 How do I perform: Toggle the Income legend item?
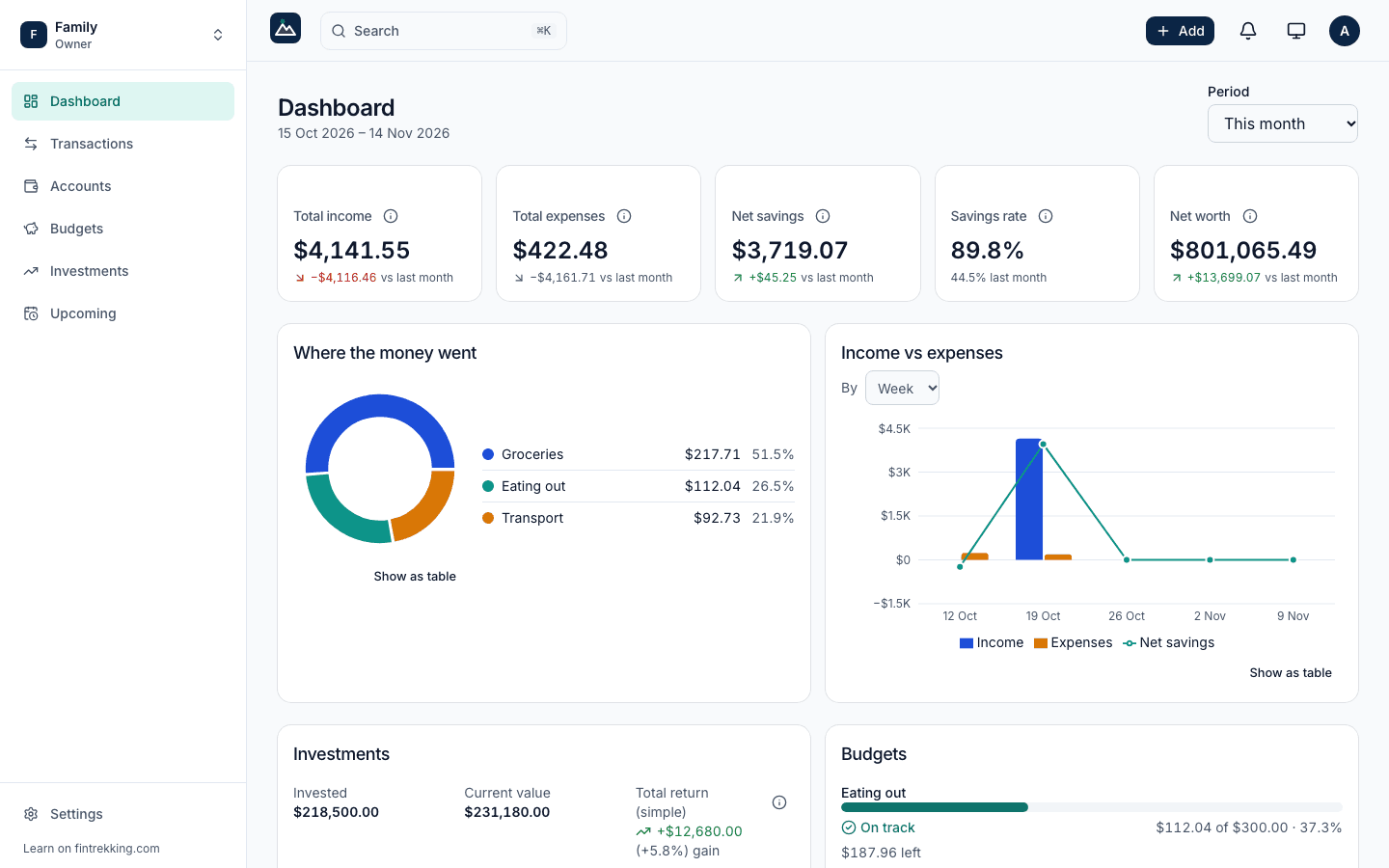point(992,643)
